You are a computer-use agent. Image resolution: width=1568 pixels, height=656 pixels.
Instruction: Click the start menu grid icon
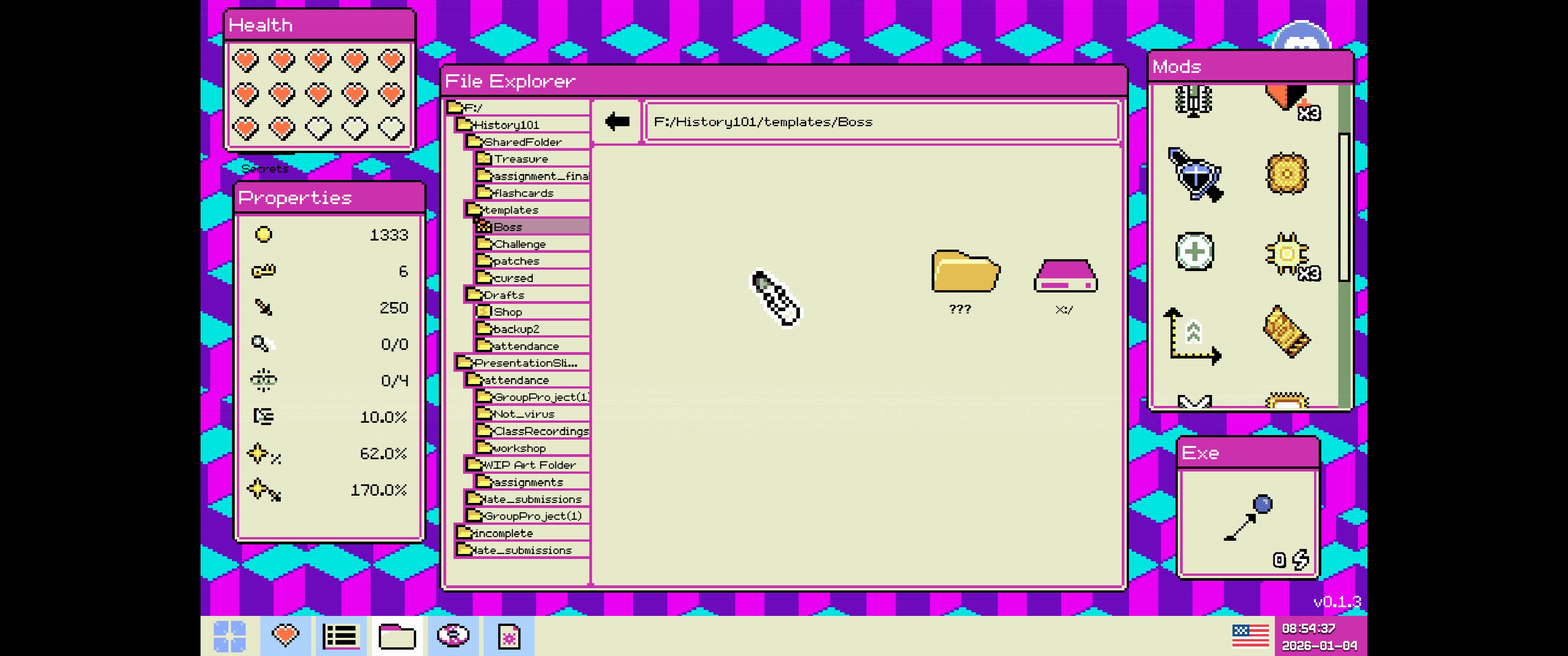coord(229,636)
